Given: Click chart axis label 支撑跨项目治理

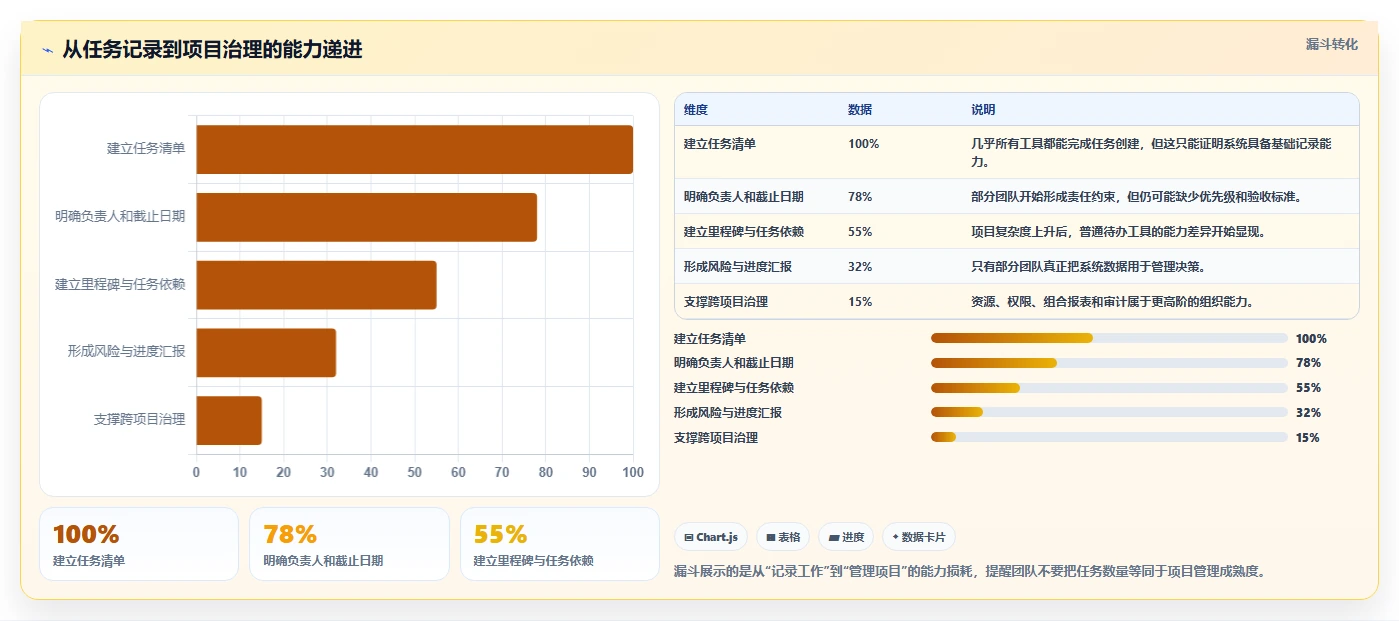Looking at the screenshot, I should pos(139,419).
